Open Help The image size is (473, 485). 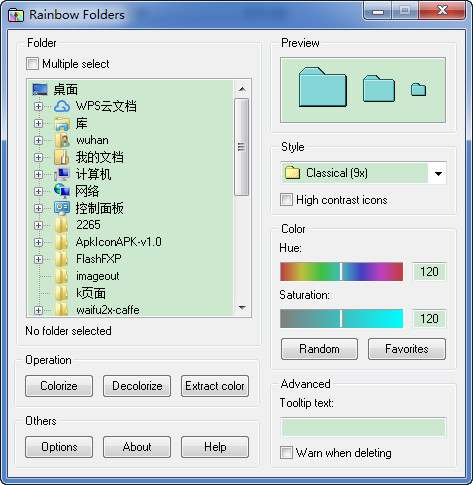point(215,447)
